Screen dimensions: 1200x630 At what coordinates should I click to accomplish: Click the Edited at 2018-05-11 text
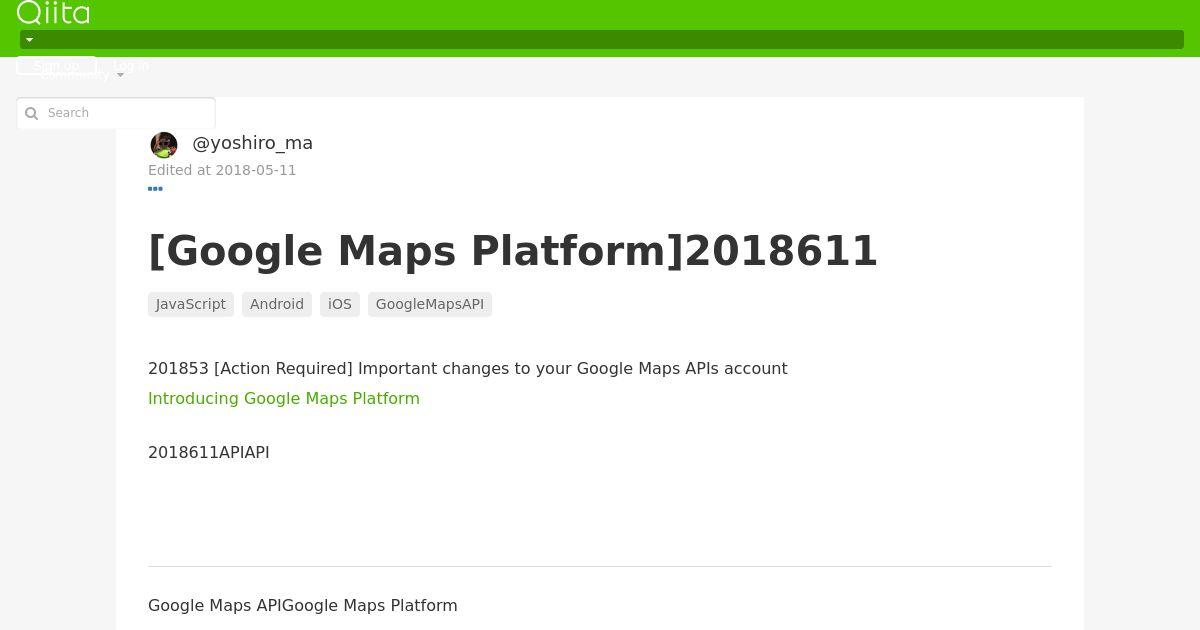222,170
